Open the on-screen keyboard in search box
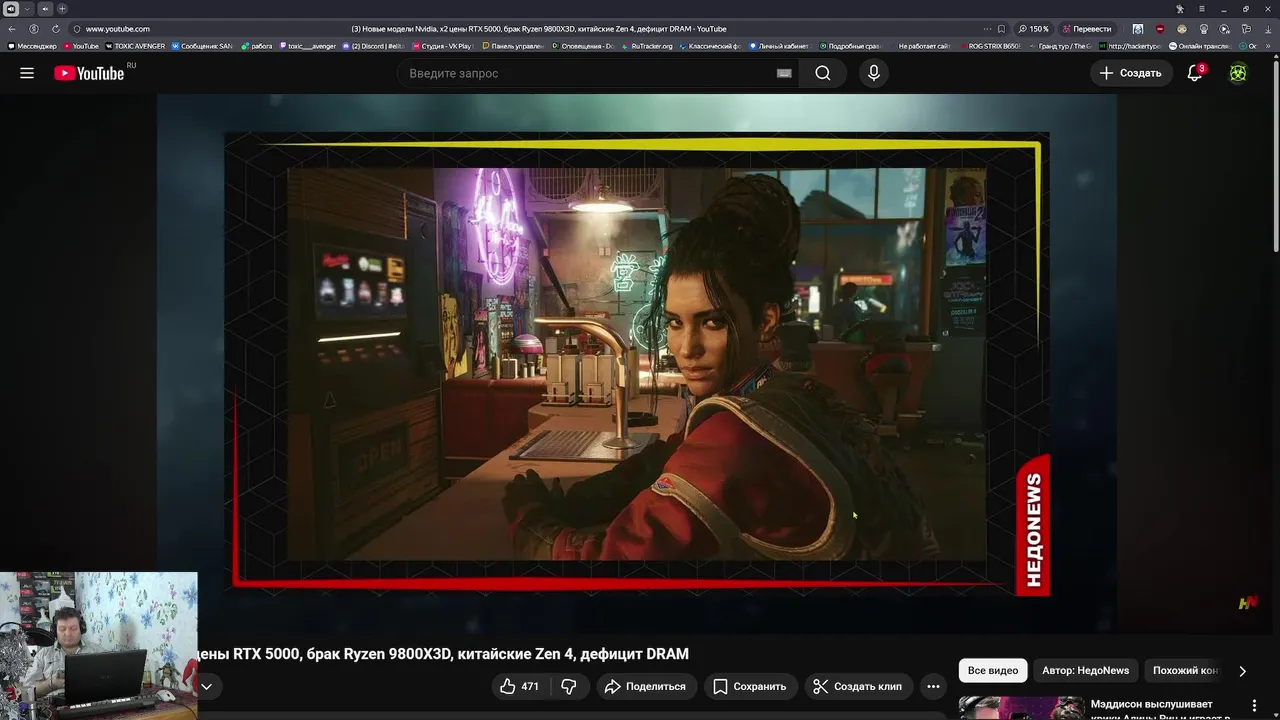1280x720 pixels. click(x=784, y=73)
